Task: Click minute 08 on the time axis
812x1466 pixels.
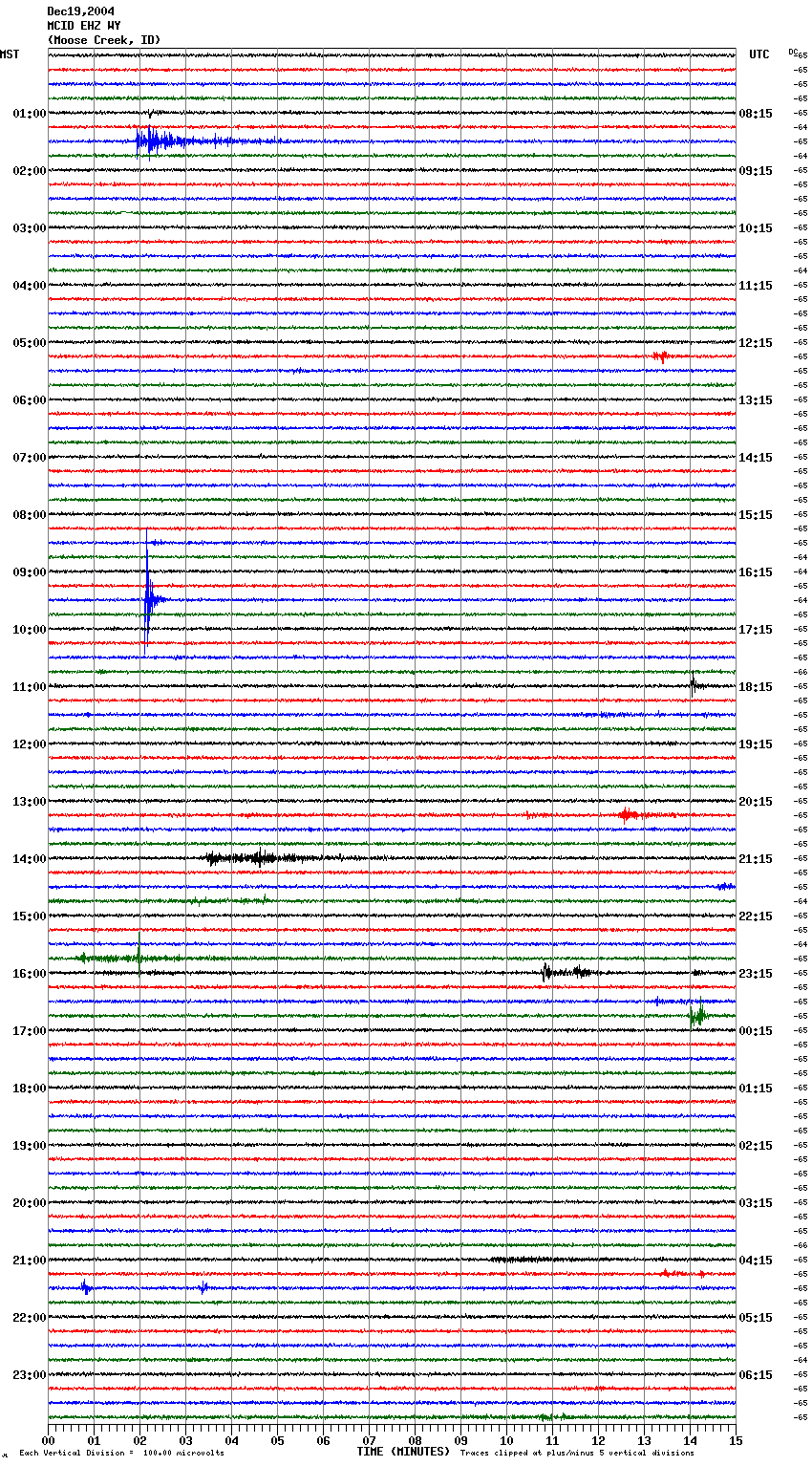Action: click(x=415, y=1440)
